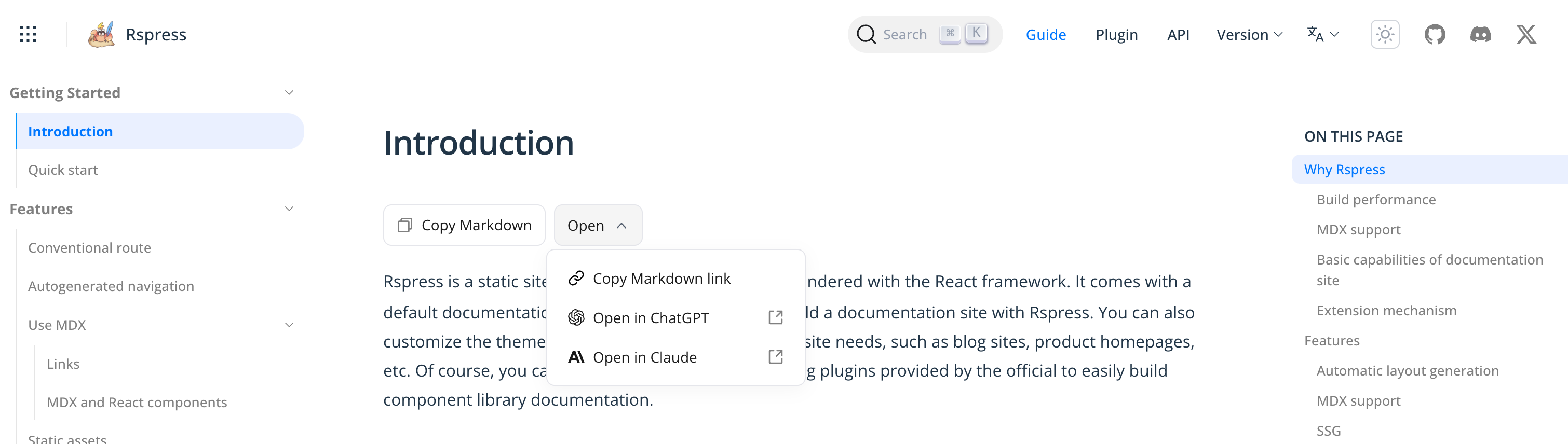1568x444 pixels.
Task: Open the apps grid menu icon
Action: [x=28, y=34]
